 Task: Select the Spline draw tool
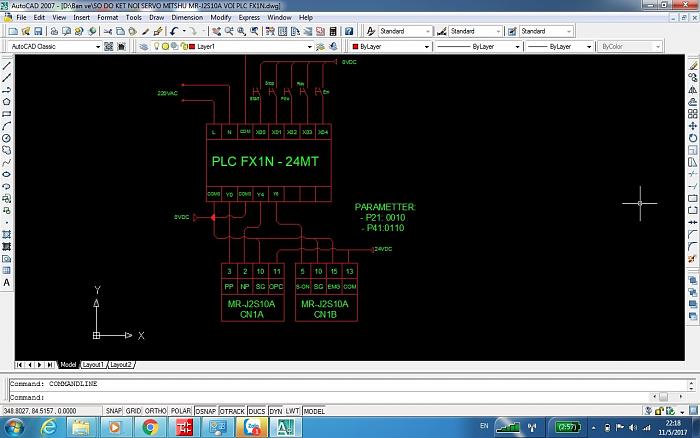pos(7,163)
